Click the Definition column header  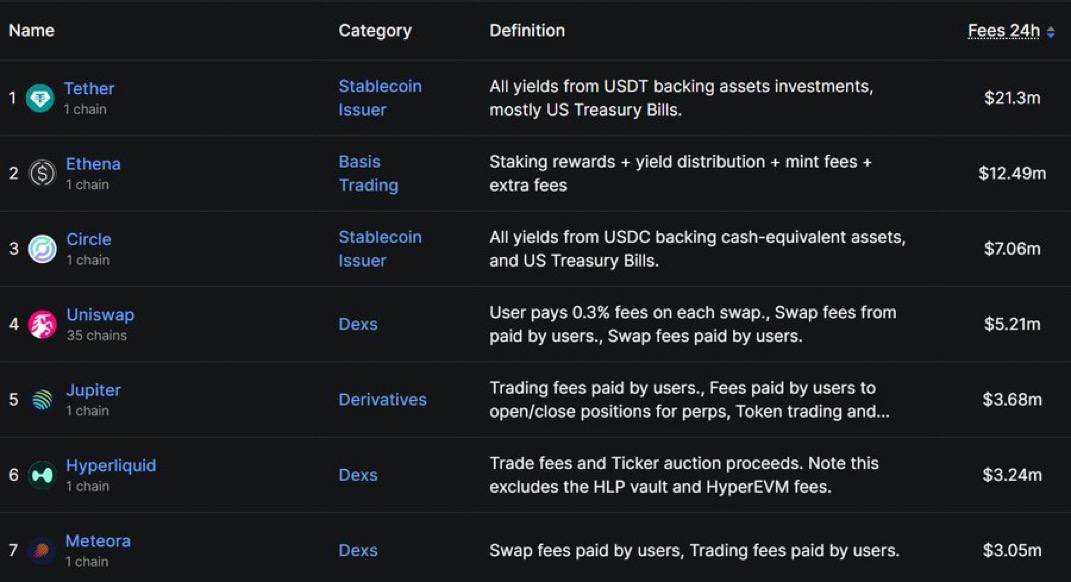[x=527, y=31]
